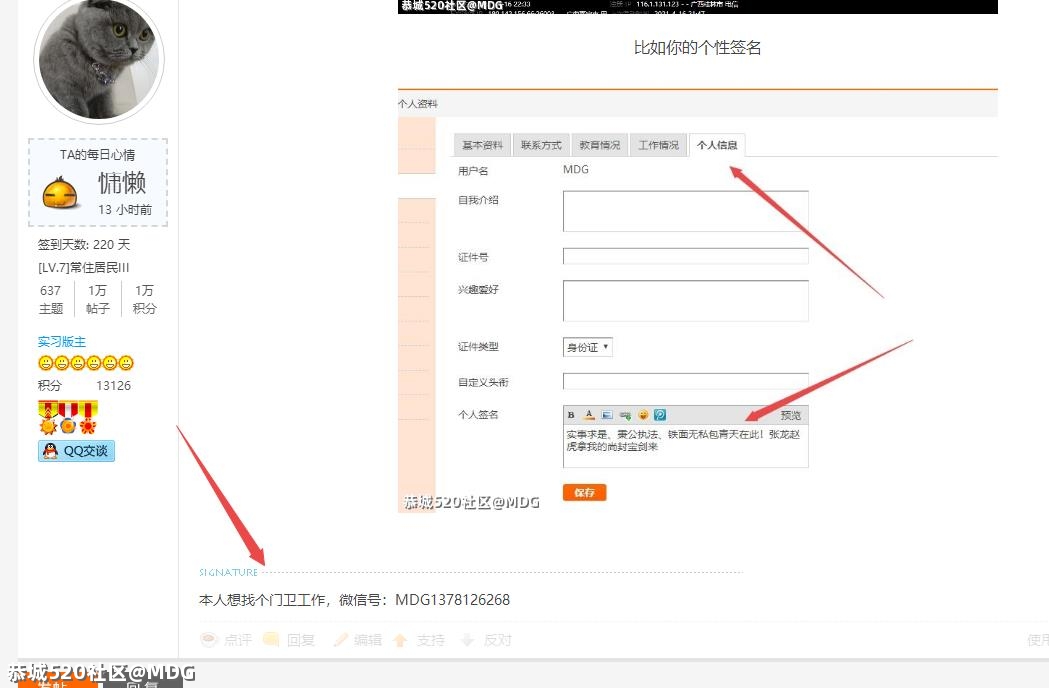Click the 个人签名 text box content
The image size is (1049, 688).
(x=686, y=445)
